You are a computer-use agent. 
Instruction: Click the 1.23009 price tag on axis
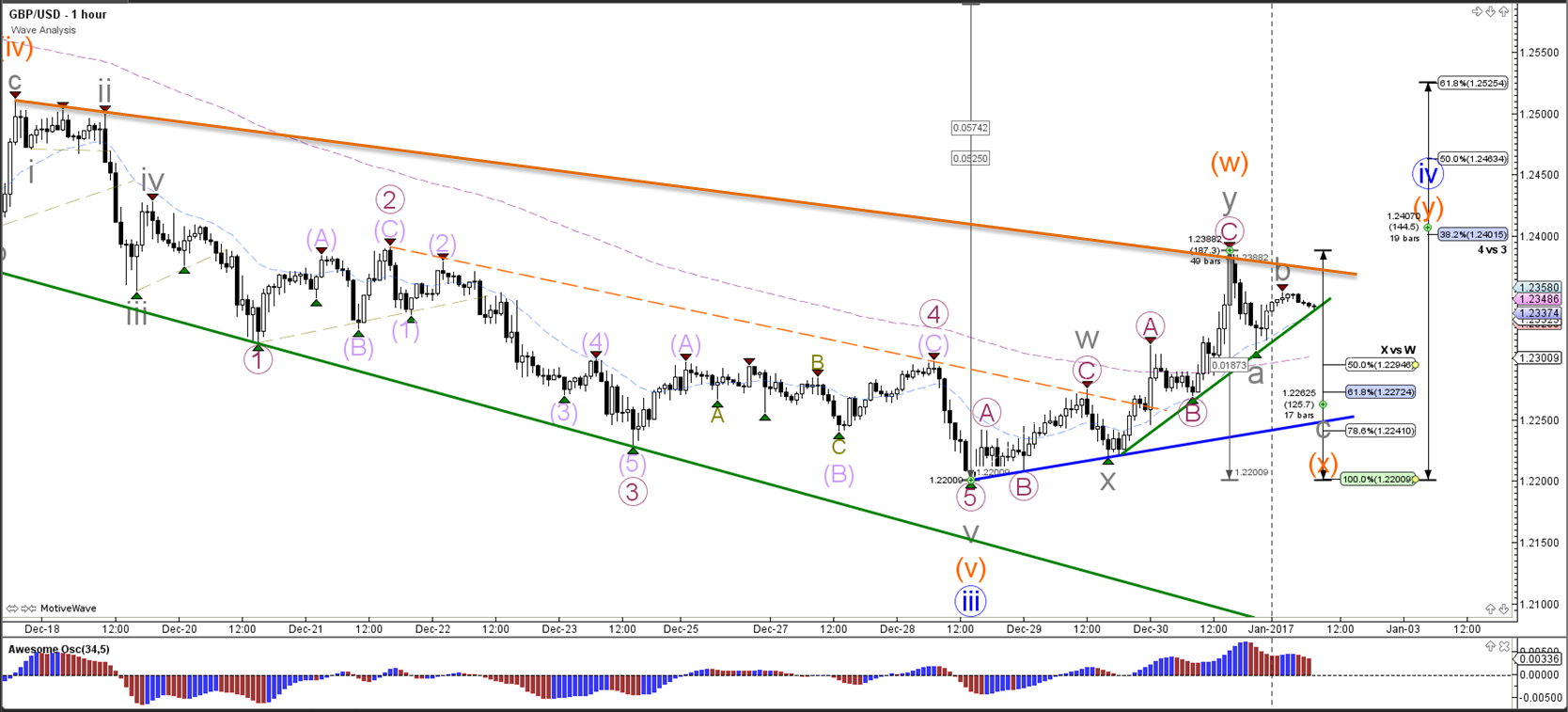coord(1539,357)
